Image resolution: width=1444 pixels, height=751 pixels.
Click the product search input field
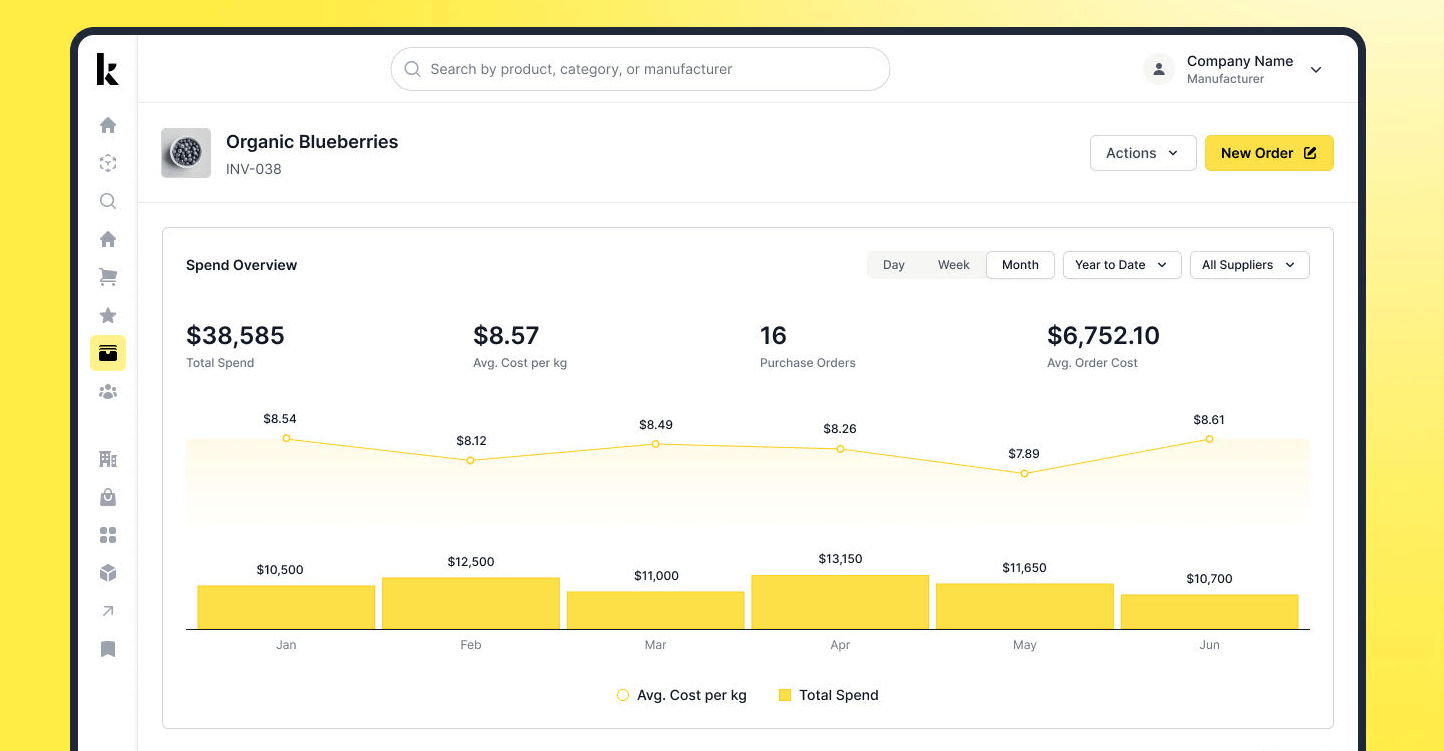tap(640, 69)
